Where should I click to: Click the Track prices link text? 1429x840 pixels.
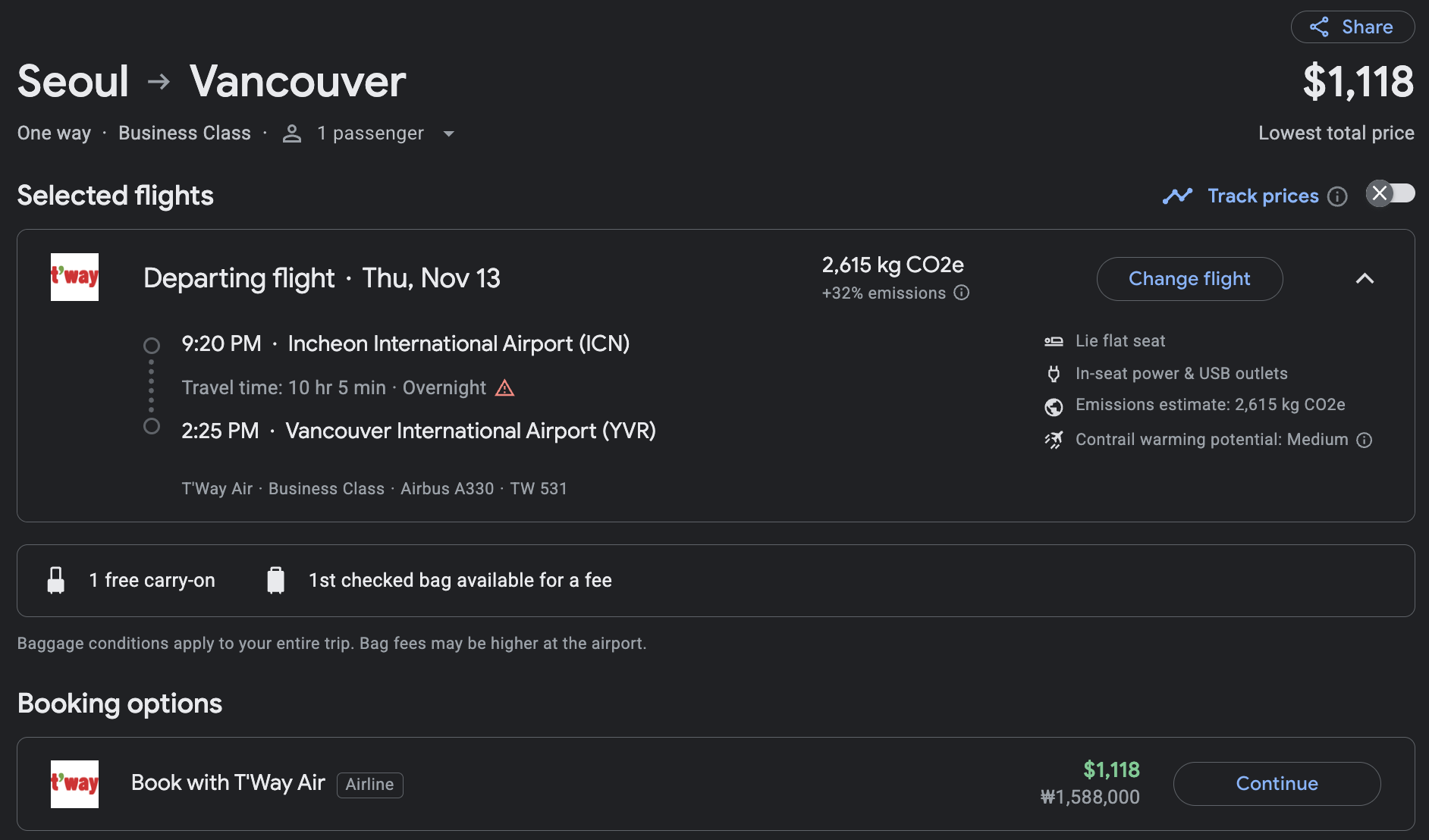1262,196
